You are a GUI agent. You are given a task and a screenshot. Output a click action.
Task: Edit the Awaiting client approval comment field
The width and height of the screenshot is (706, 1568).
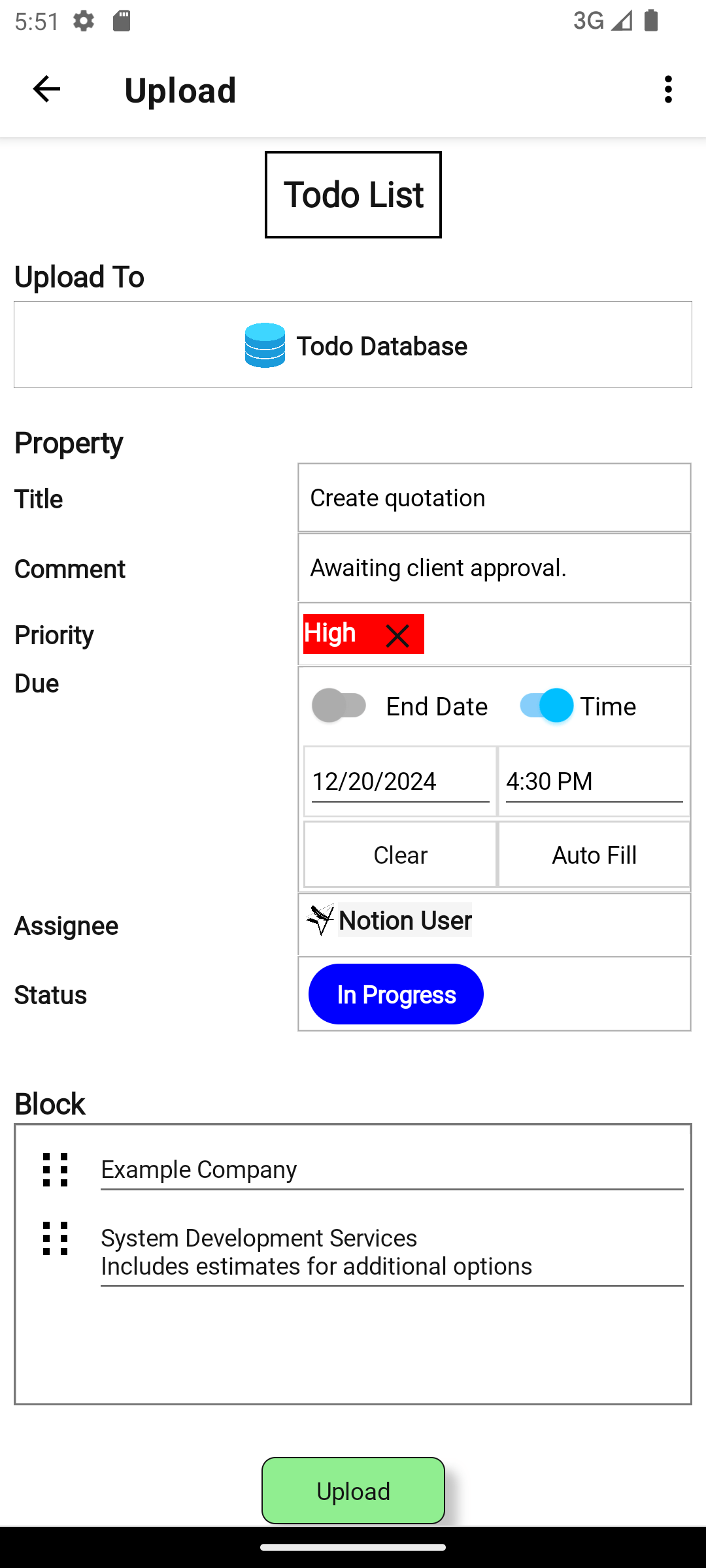tap(494, 568)
